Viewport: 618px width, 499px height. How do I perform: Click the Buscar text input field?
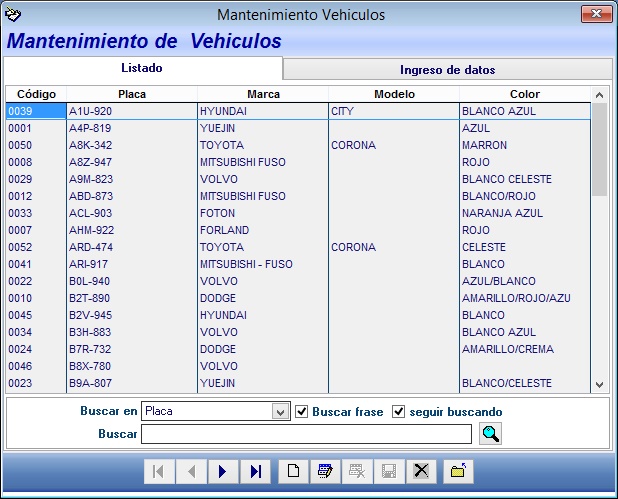[306, 434]
